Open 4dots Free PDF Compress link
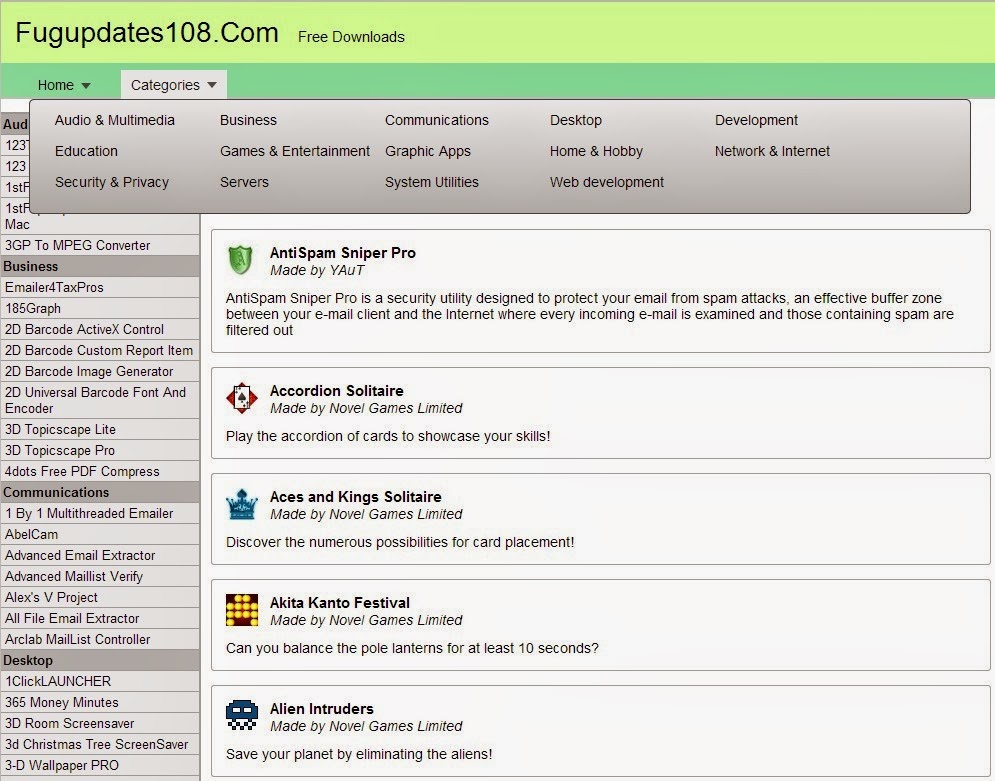Viewport: 995px width, 781px height. point(100,471)
